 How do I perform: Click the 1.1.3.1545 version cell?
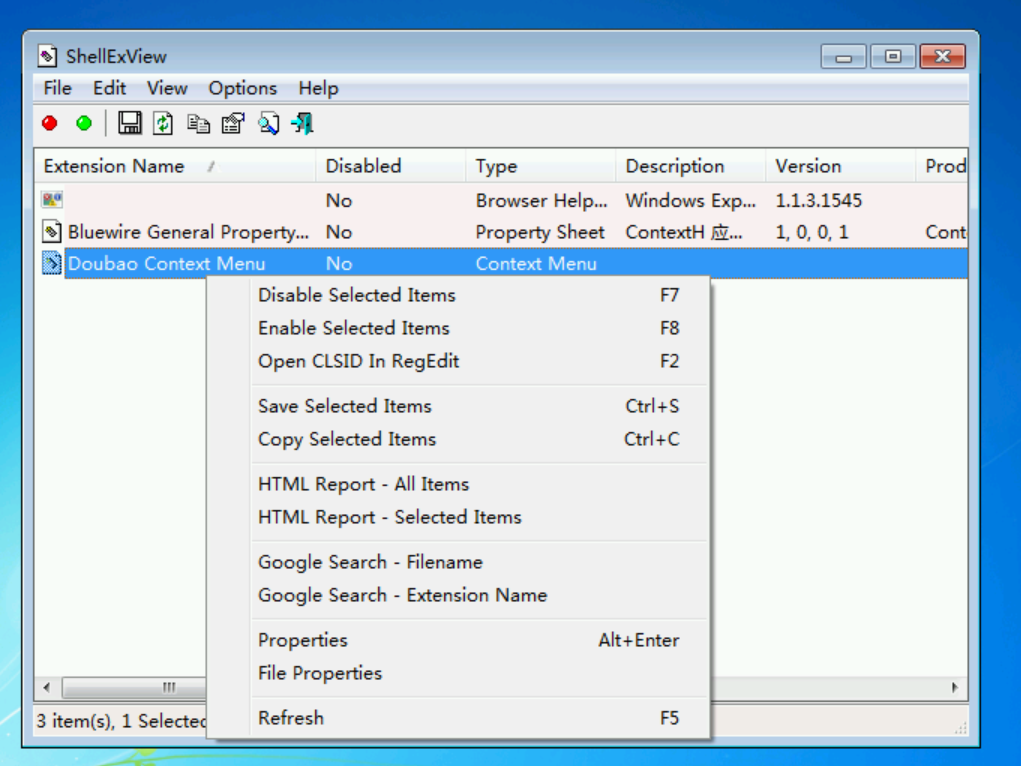818,200
